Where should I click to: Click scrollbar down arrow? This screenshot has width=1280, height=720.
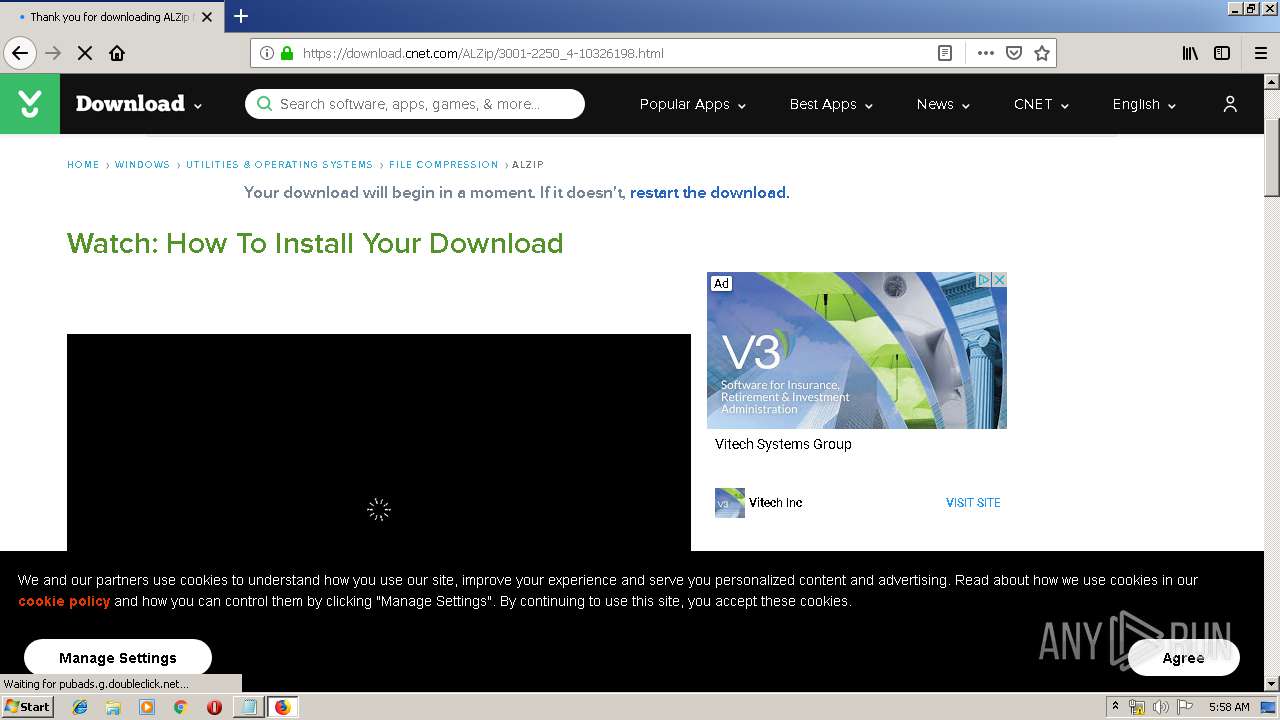point(1272,684)
